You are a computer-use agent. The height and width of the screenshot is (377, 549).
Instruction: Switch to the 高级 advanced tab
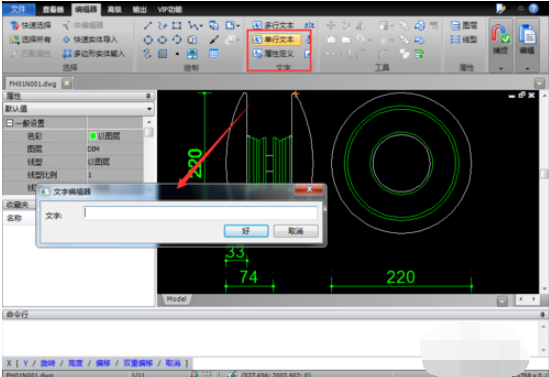coord(114,9)
